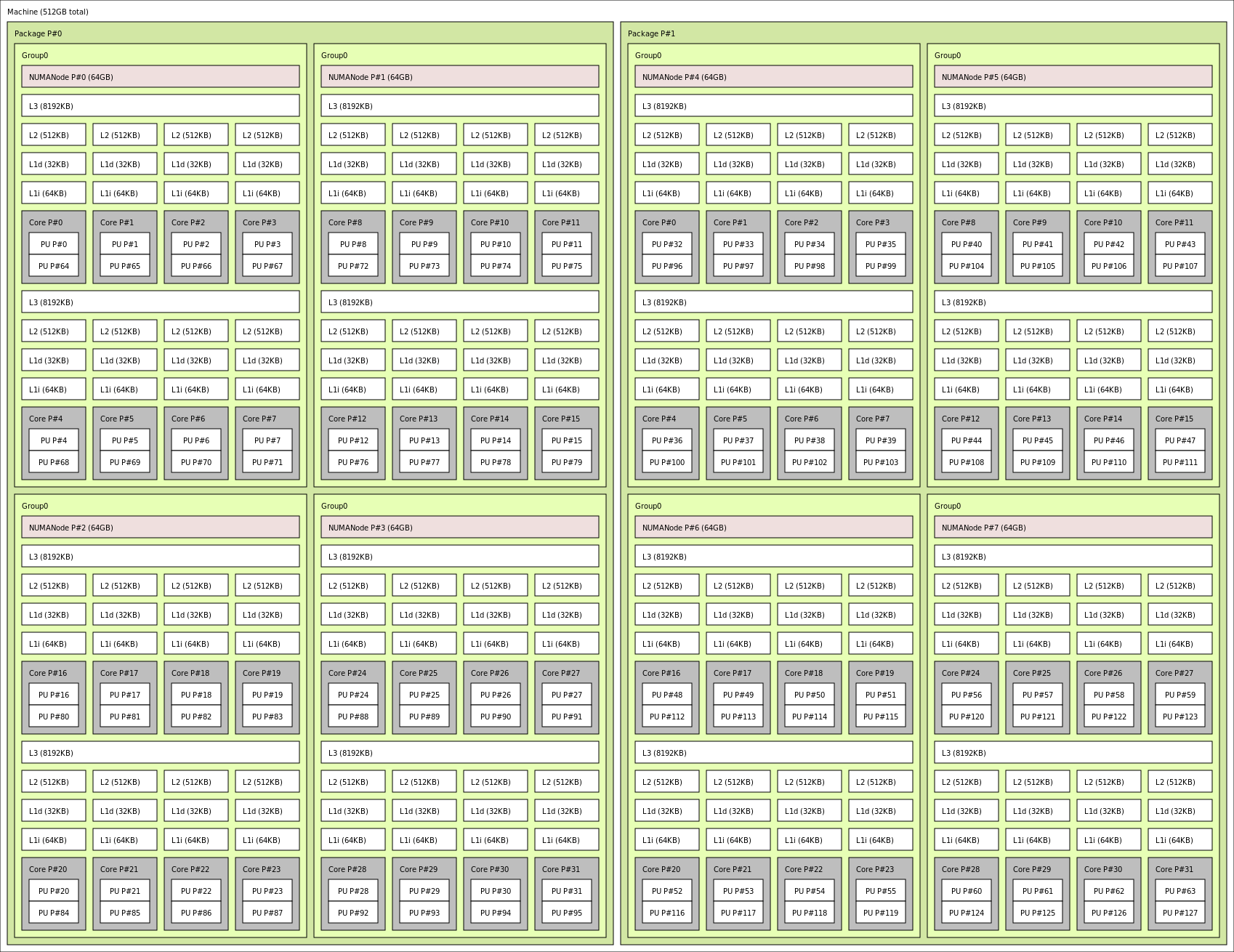Click PU P#64 processing unit
The height and width of the screenshot is (952, 1234).
pyautogui.click(x=54, y=266)
